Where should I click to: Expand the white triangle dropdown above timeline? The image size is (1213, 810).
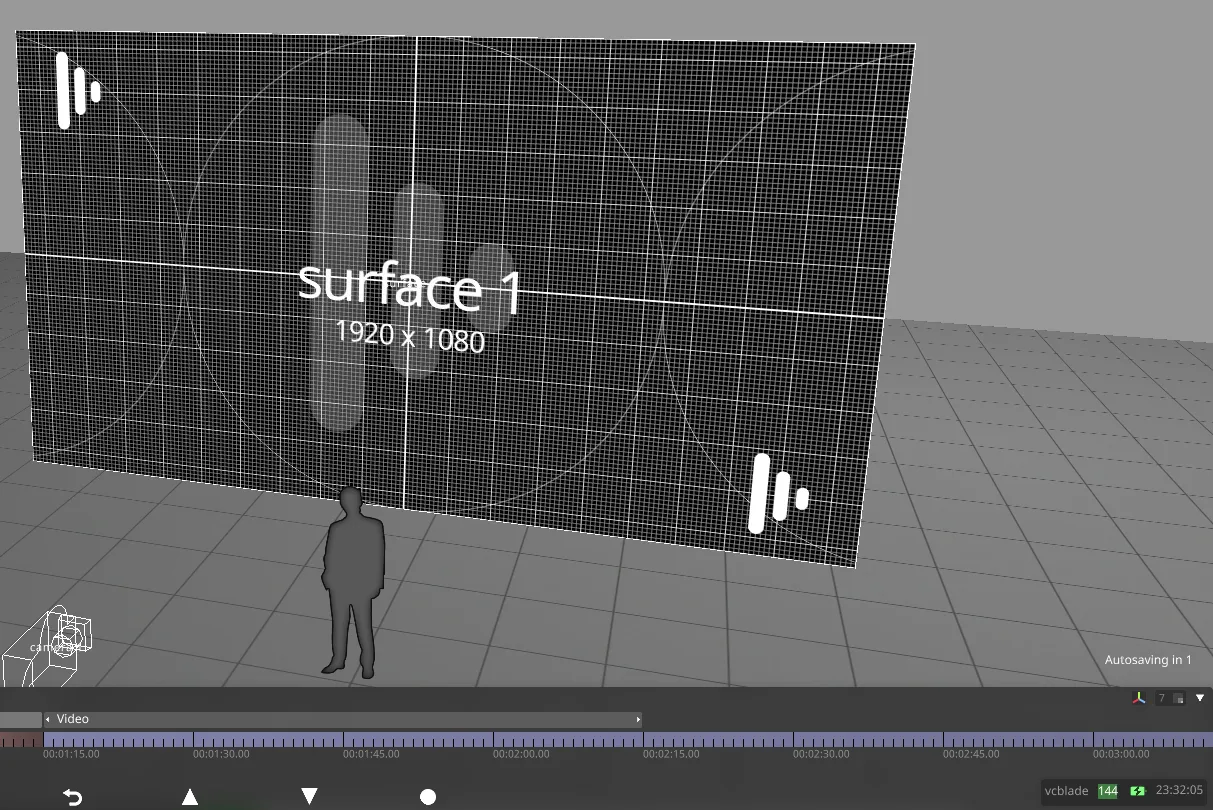tap(1200, 698)
